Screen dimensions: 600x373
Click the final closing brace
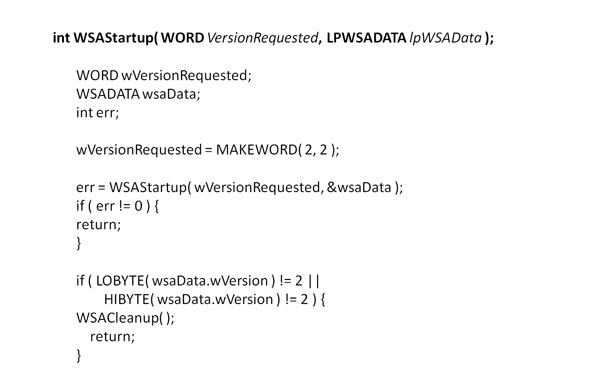point(79,356)
